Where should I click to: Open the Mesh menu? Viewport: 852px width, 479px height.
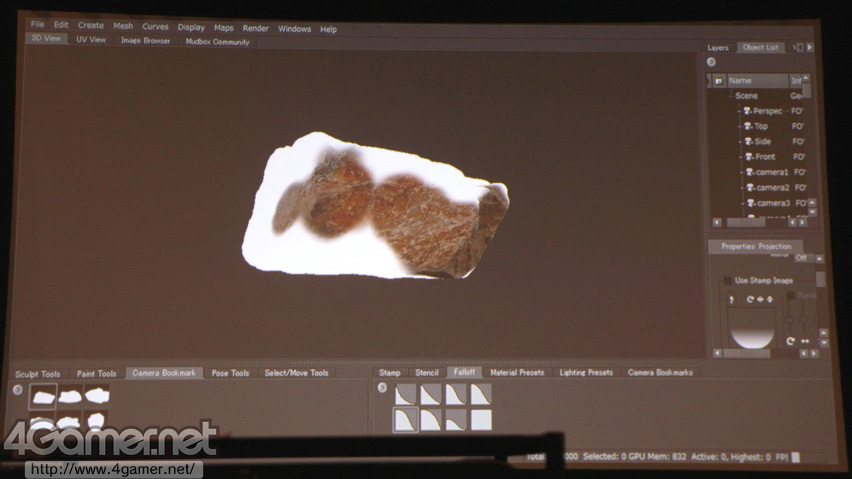[x=123, y=26]
